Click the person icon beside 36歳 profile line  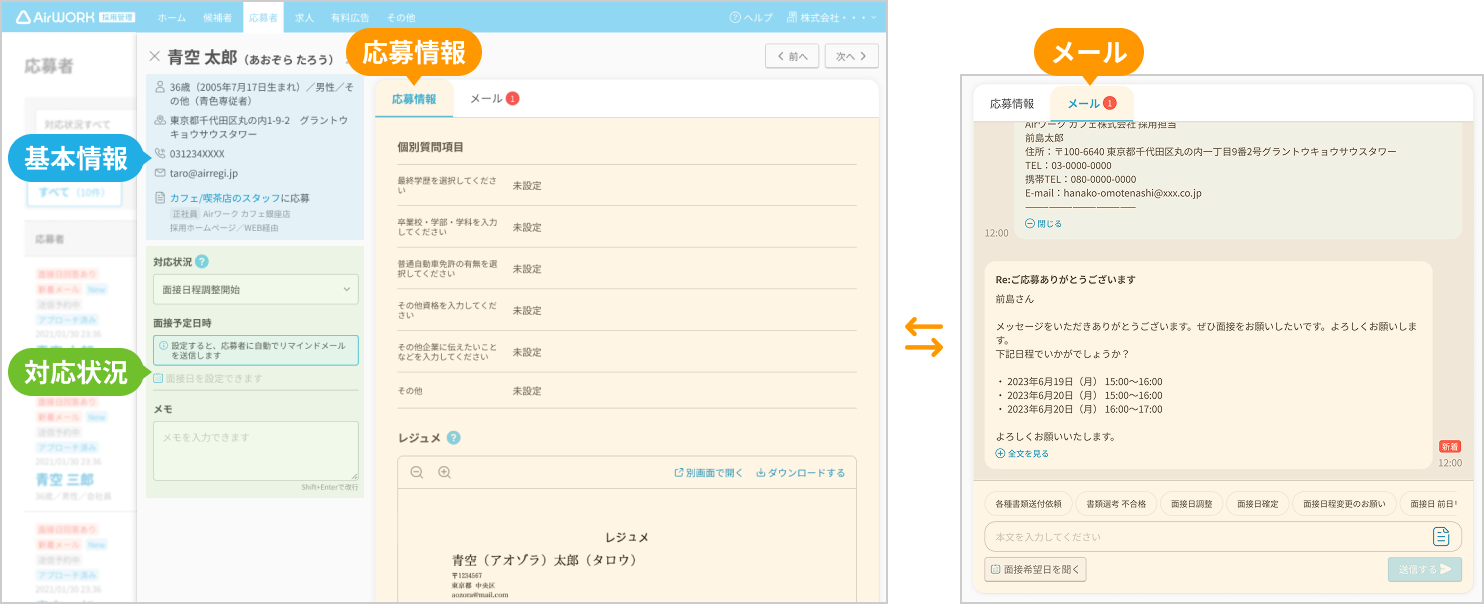(160, 88)
